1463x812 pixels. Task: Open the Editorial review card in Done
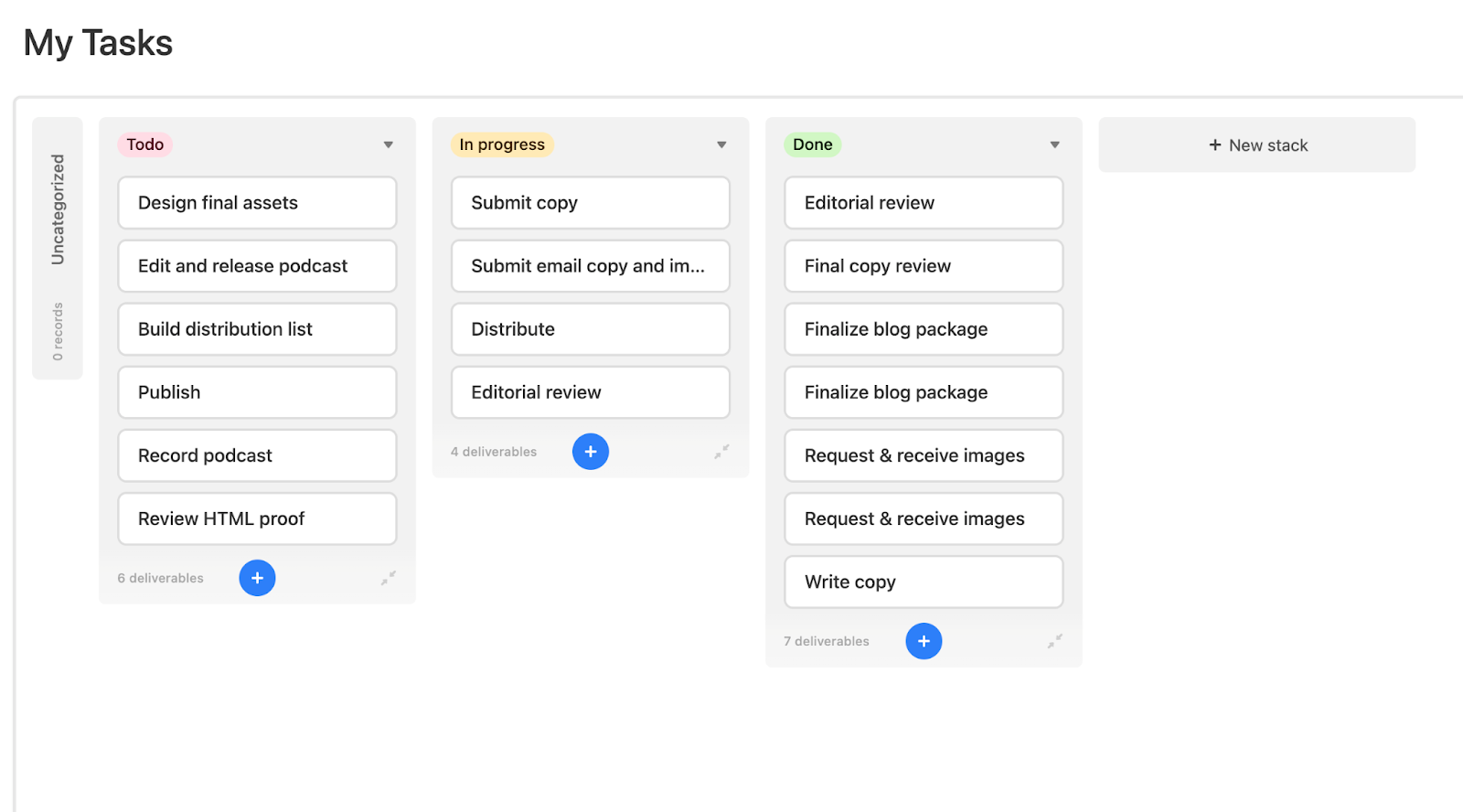coord(924,203)
